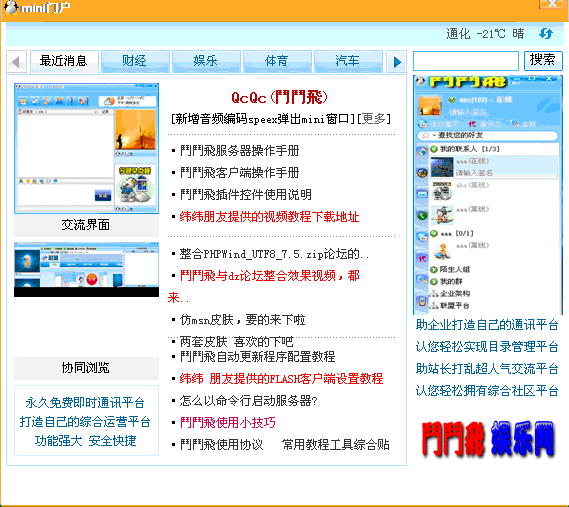Open 鬥鬥飛自动更新程序配置教程 link
The width and height of the screenshot is (569, 507).
click(257, 356)
